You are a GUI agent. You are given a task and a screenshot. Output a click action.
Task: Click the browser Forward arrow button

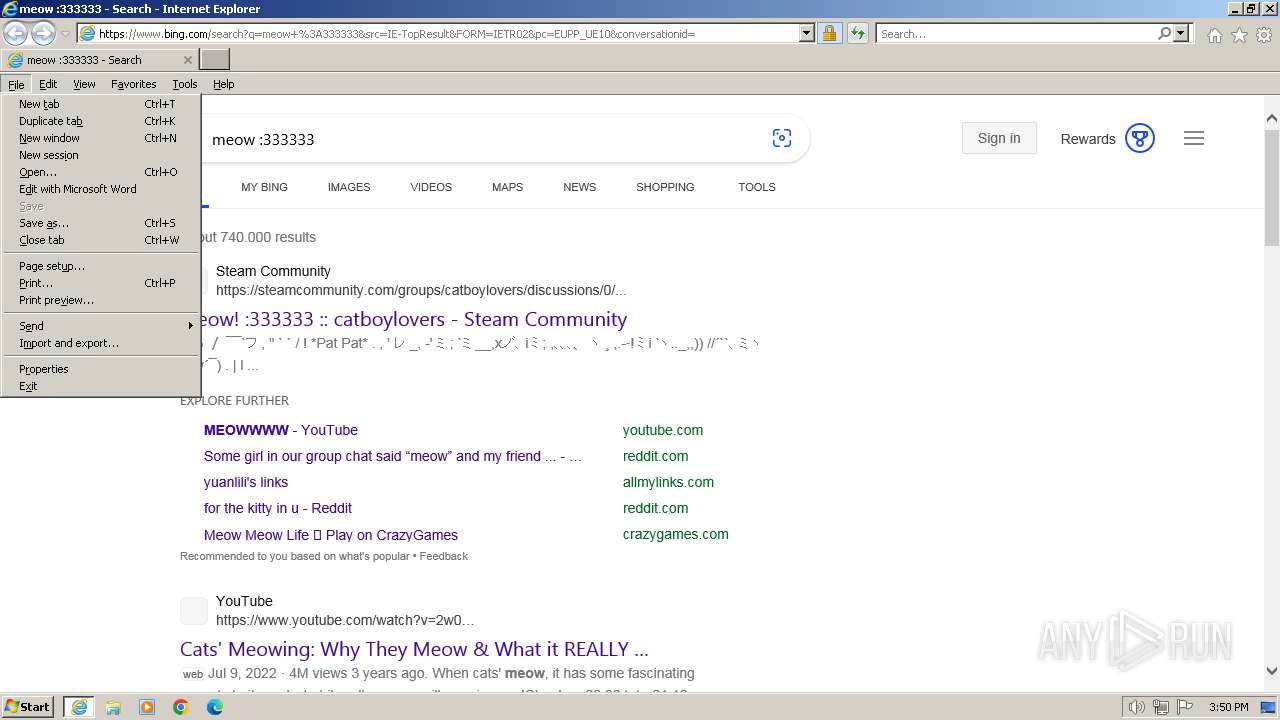pos(43,33)
